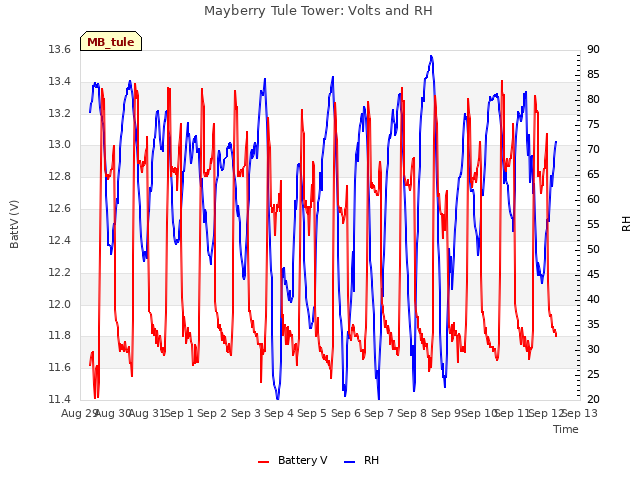
Task: Click the 13.2 tick label
Action: tap(59, 113)
